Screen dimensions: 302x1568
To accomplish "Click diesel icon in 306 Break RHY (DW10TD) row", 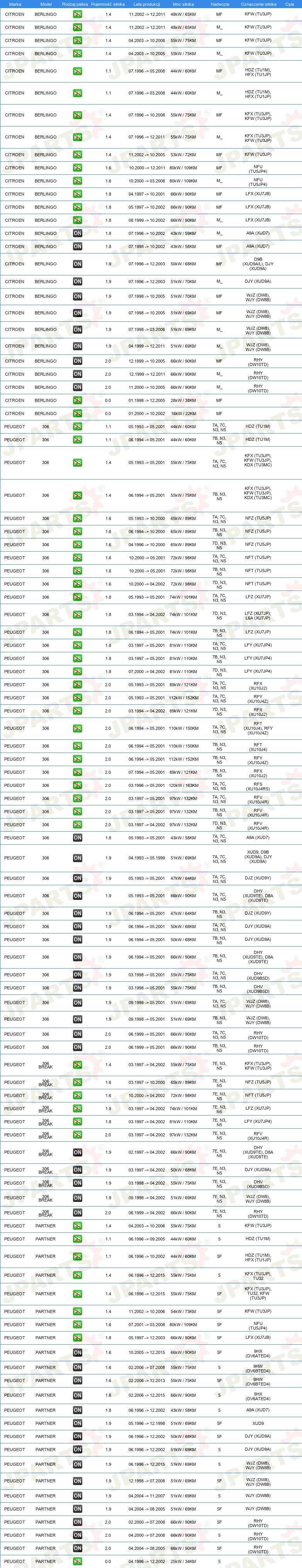I will tap(77, 1213).
